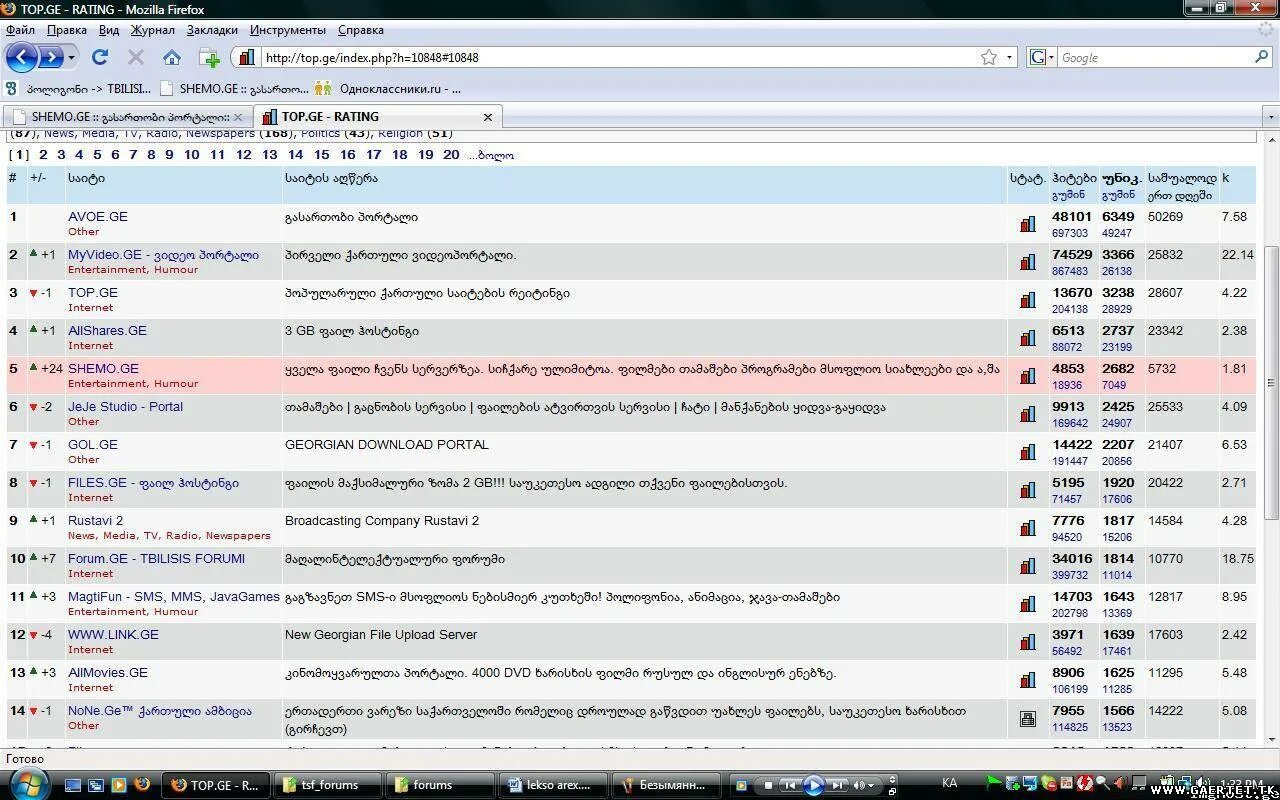
Task: Open the Журнал menu
Action: pyautogui.click(x=152, y=30)
